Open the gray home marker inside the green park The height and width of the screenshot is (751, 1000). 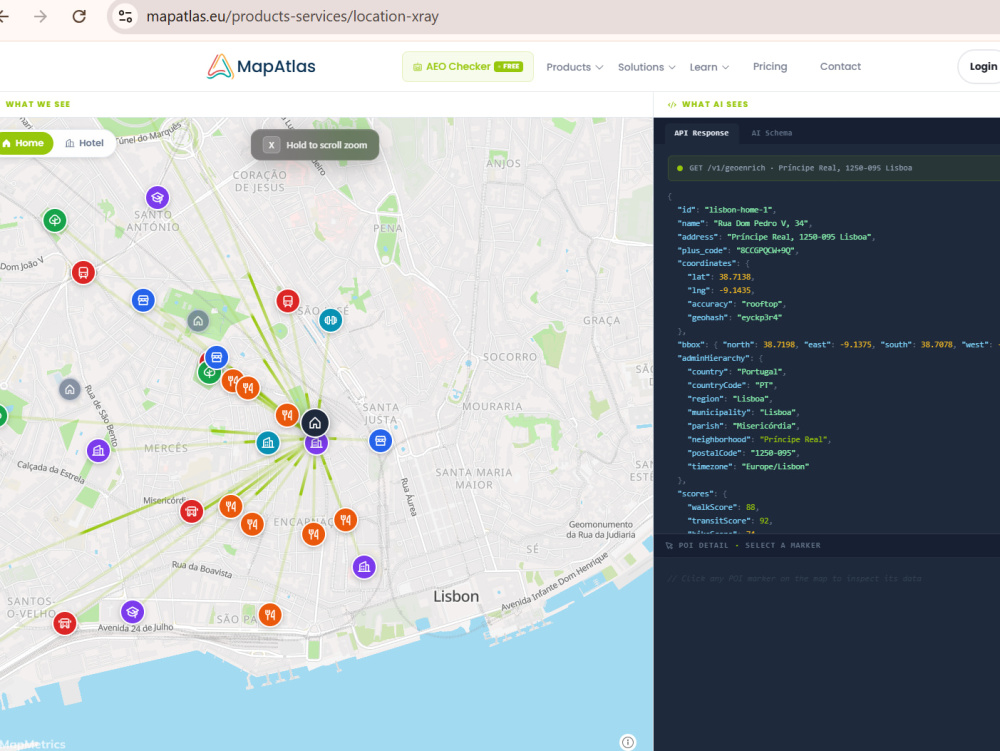click(198, 321)
